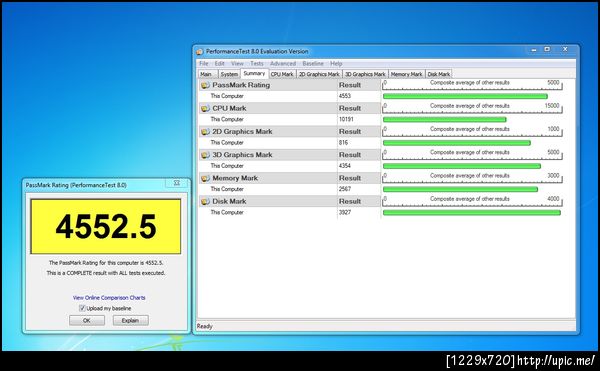Open the Help menu
Image resolution: width=600 pixels, height=371 pixels.
(336, 63)
